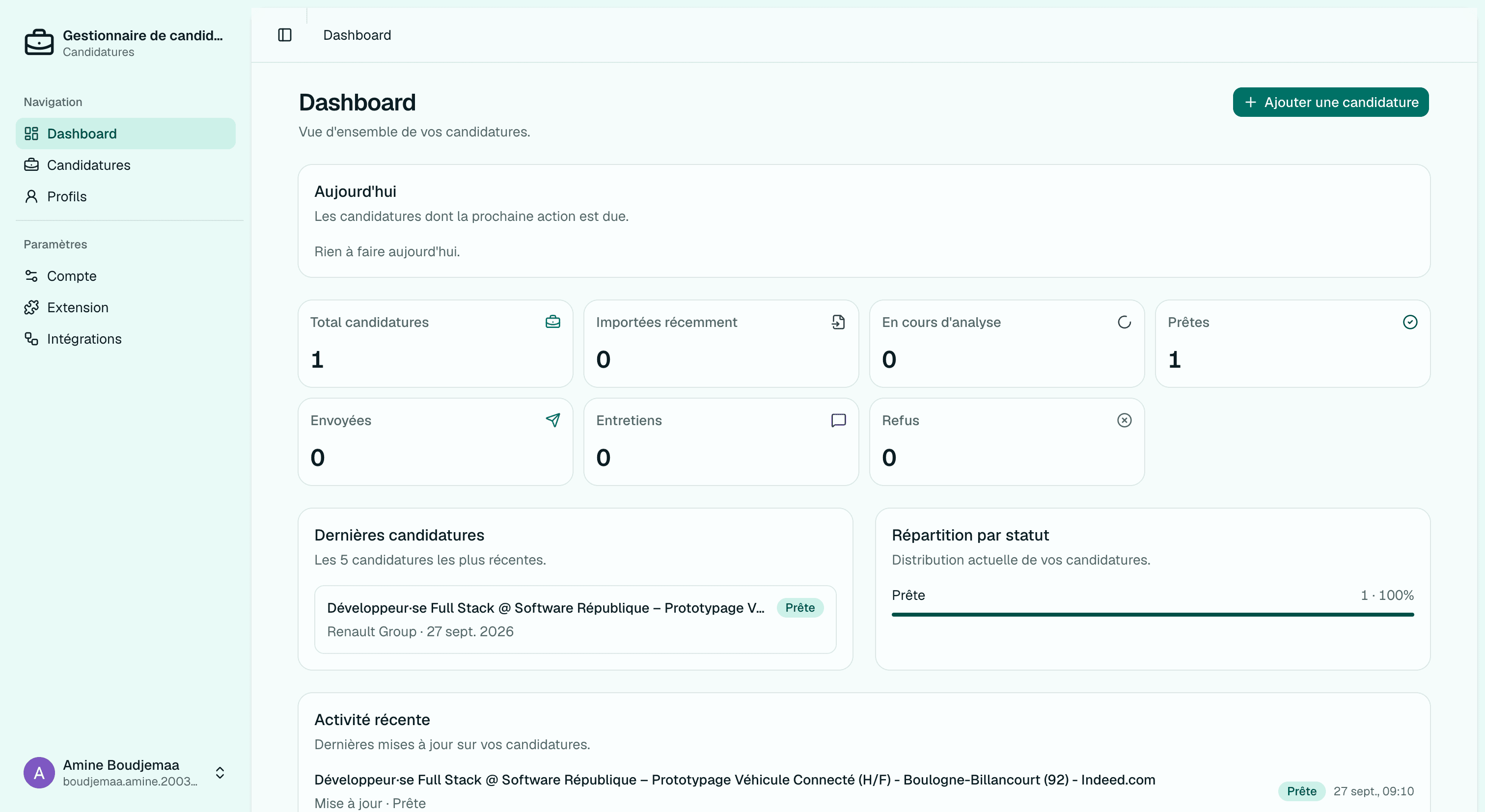This screenshot has width=1485, height=812.
Task: Open the Renault Group candidature card
Action: pos(576,620)
